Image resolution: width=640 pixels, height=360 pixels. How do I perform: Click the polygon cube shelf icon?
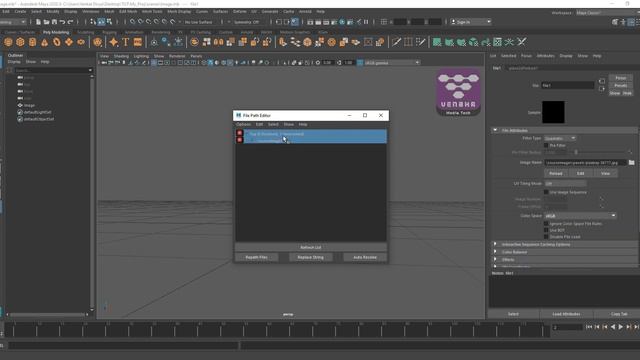coord(20,42)
